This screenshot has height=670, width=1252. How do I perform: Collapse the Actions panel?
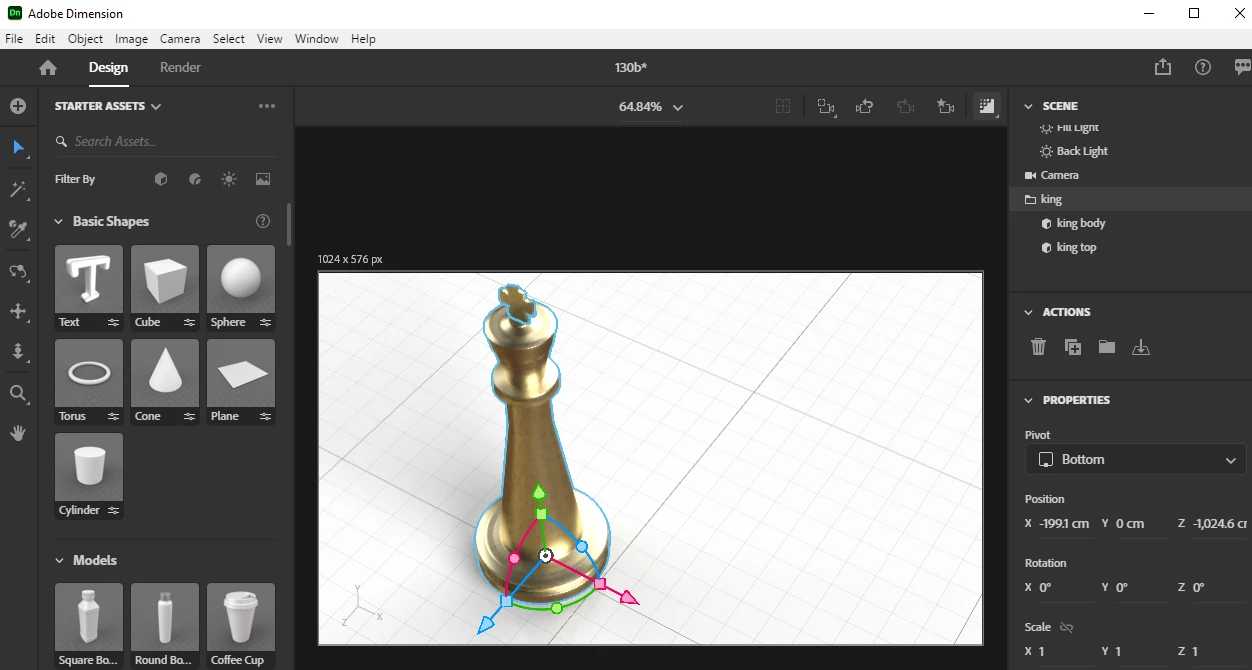[1028, 312]
